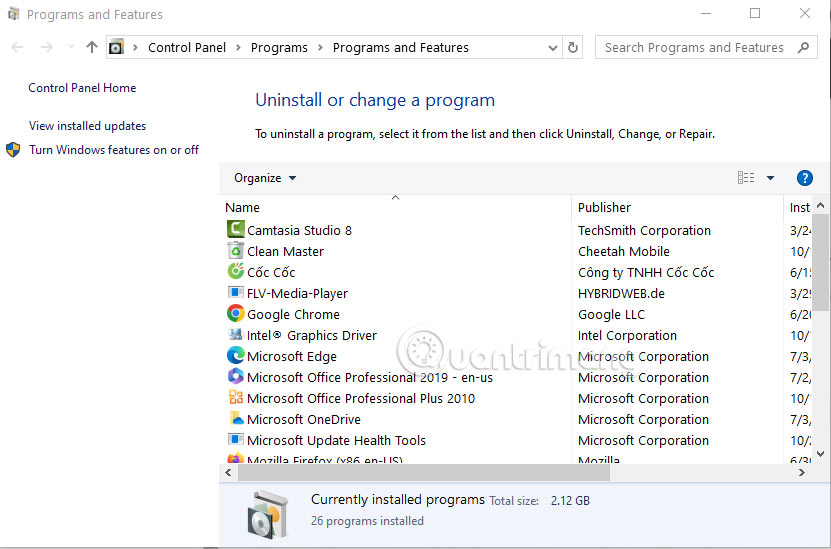
Task: Select Clean Master program name
Action: point(285,251)
